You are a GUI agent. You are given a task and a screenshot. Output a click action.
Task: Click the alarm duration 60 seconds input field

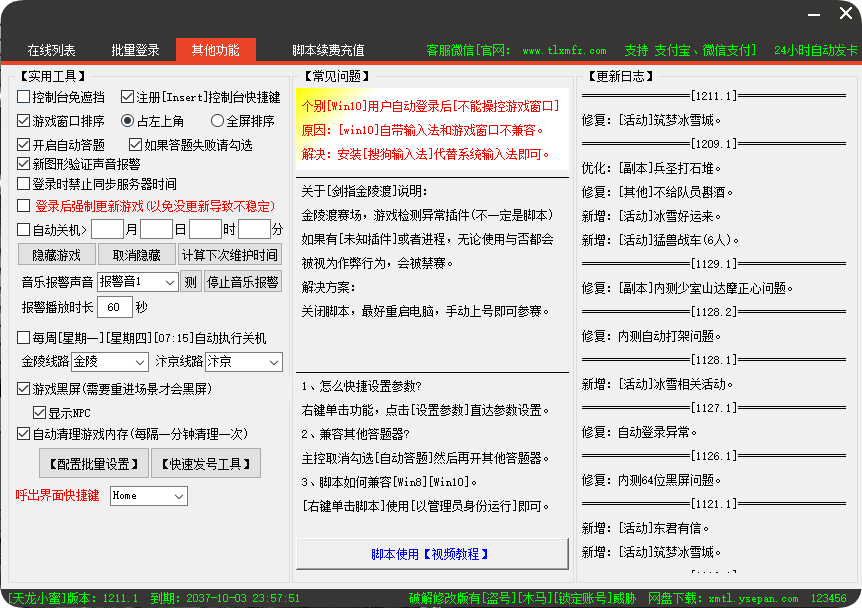(115, 308)
